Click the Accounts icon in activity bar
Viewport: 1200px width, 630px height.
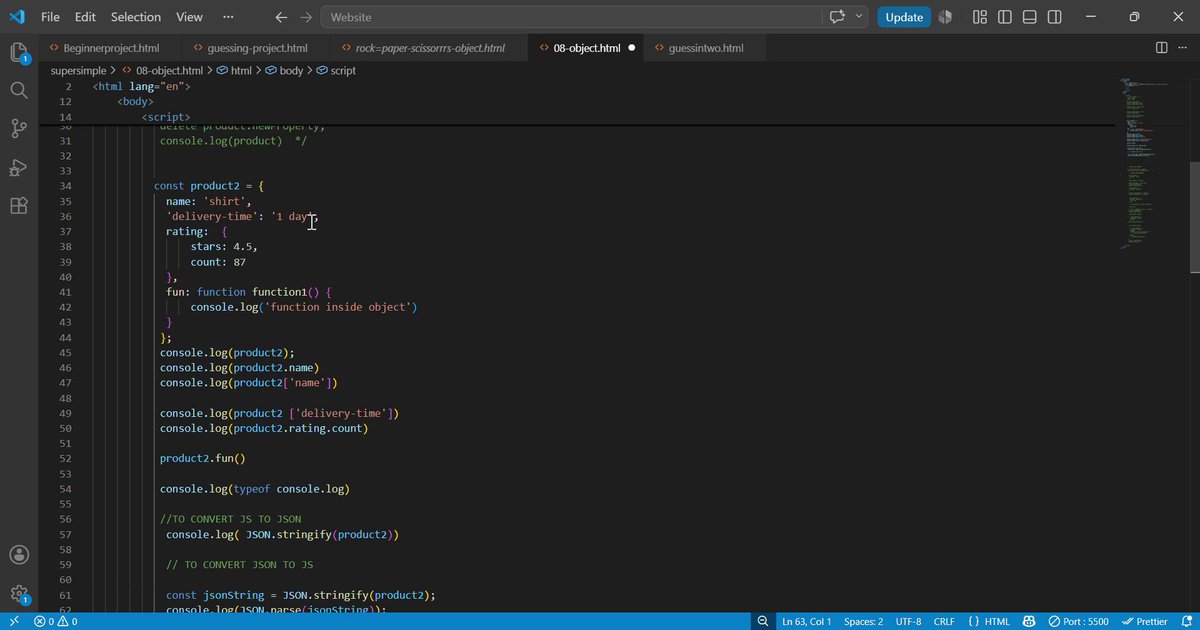pos(18,555)
